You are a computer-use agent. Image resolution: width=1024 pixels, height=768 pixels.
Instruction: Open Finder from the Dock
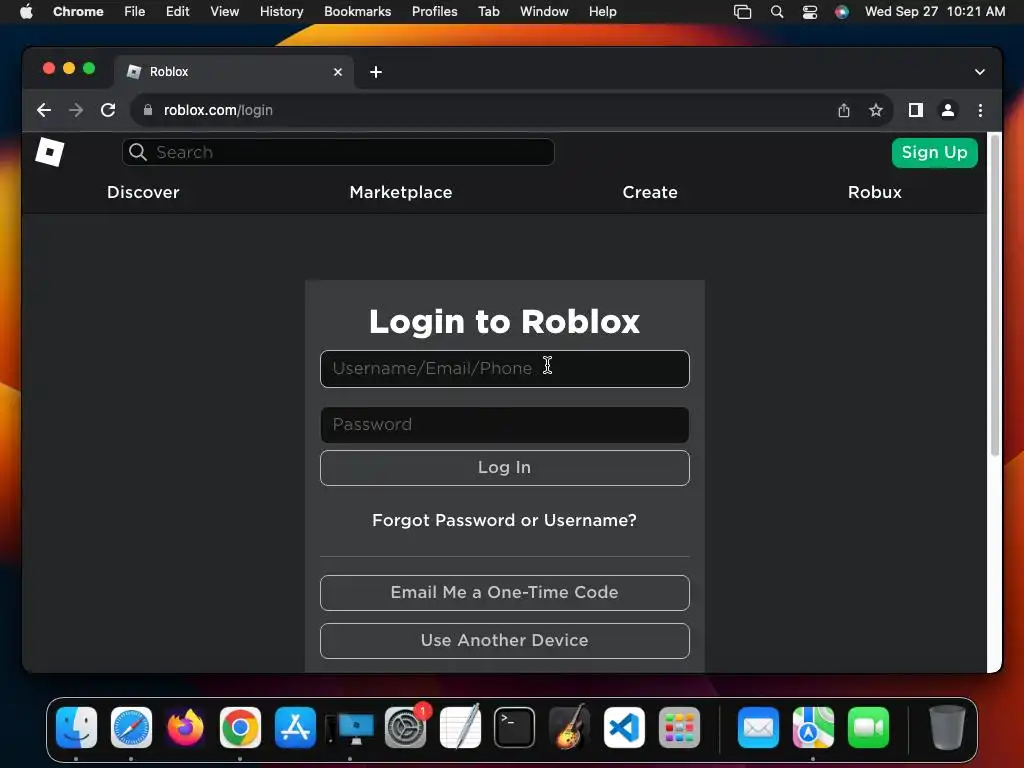coord(76,728)
